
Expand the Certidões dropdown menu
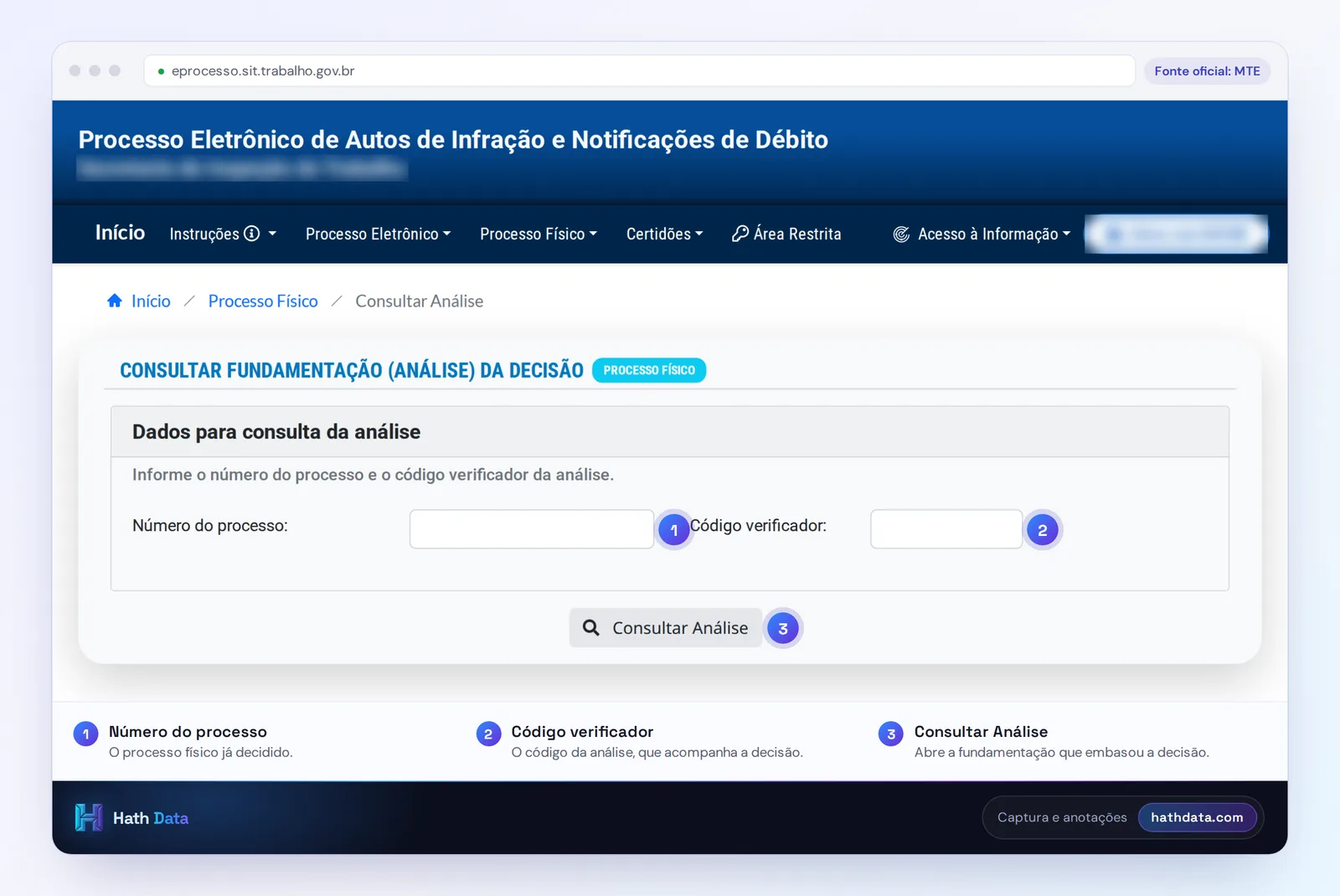pos(664,234)
